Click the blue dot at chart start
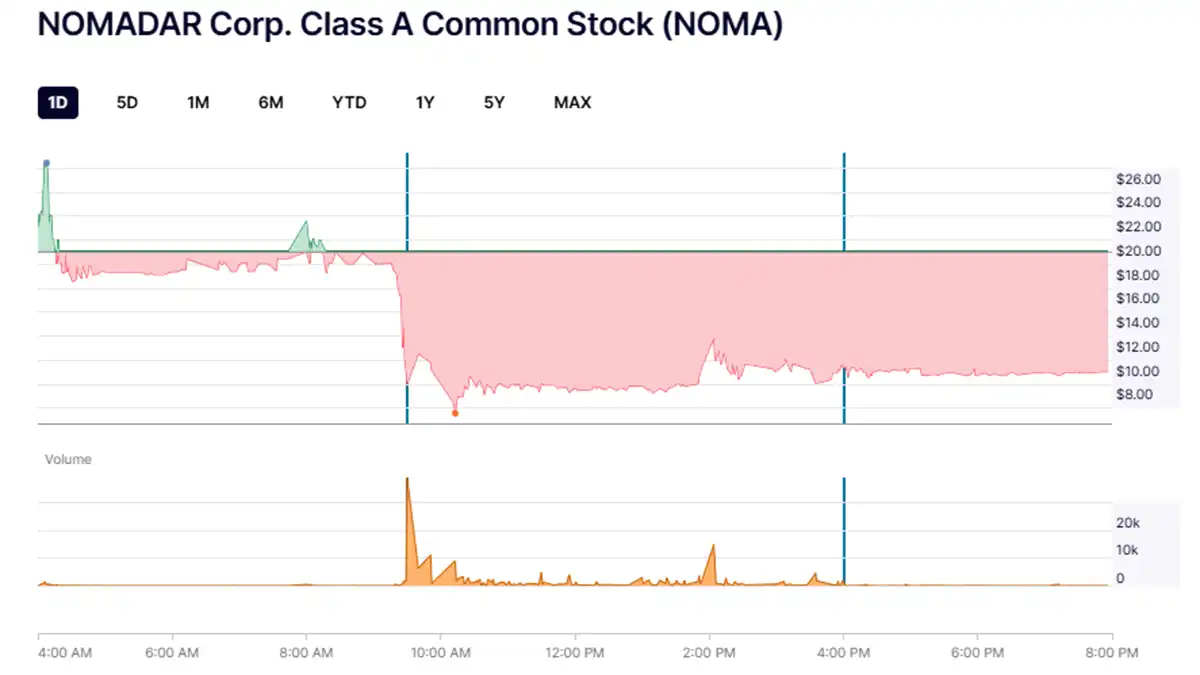The image size is (1200, 675). click(x=45, y=162)
